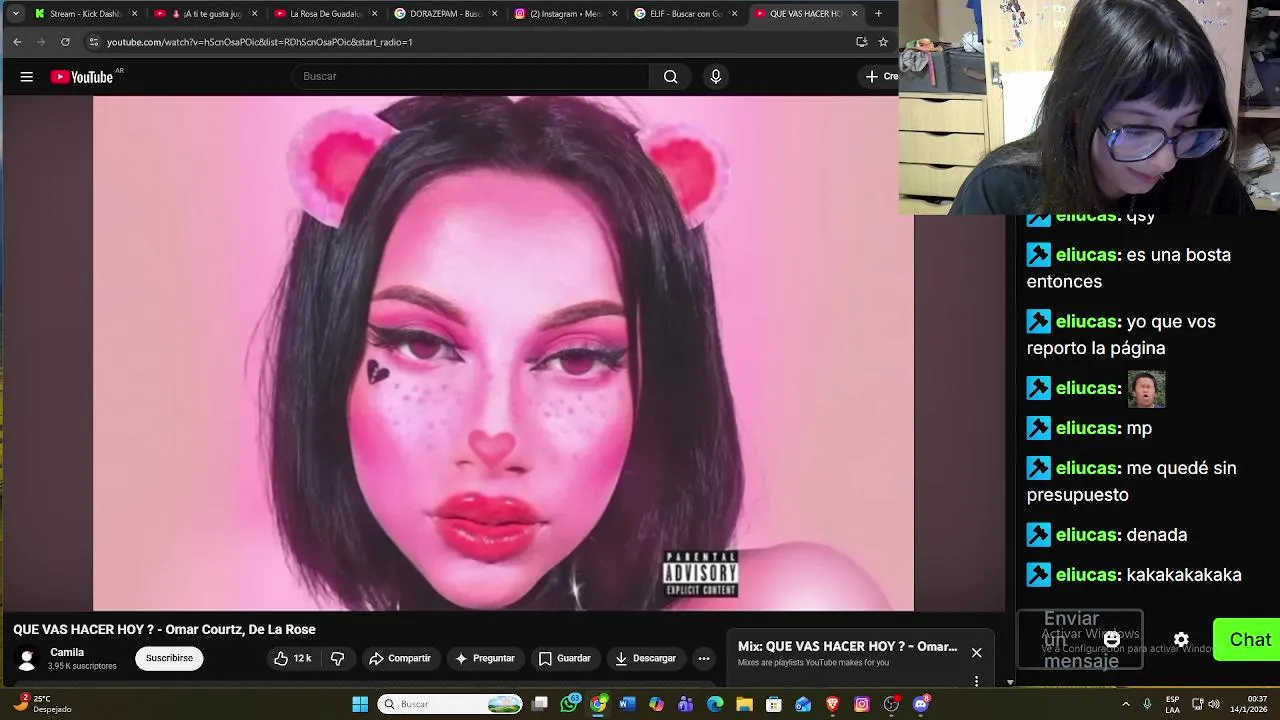The image size is (1280, 720).
Task: Show hidden system tray icons chevron
Action: (x=1126, y=704)
